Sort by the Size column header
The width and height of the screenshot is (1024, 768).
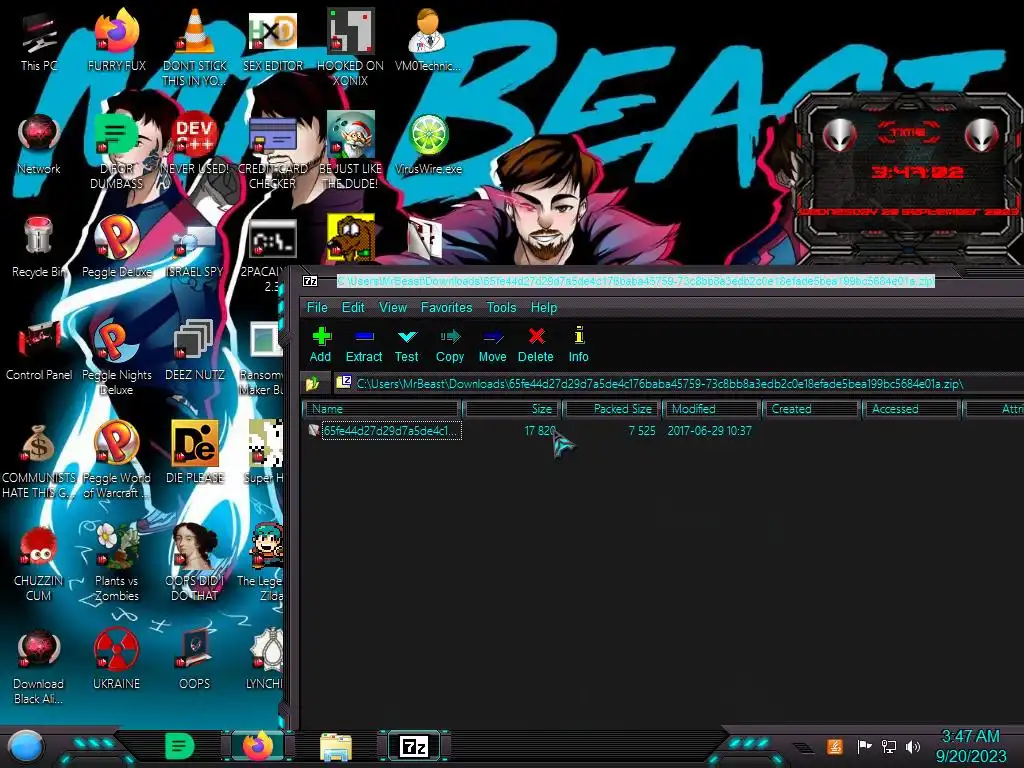(512, 409)
